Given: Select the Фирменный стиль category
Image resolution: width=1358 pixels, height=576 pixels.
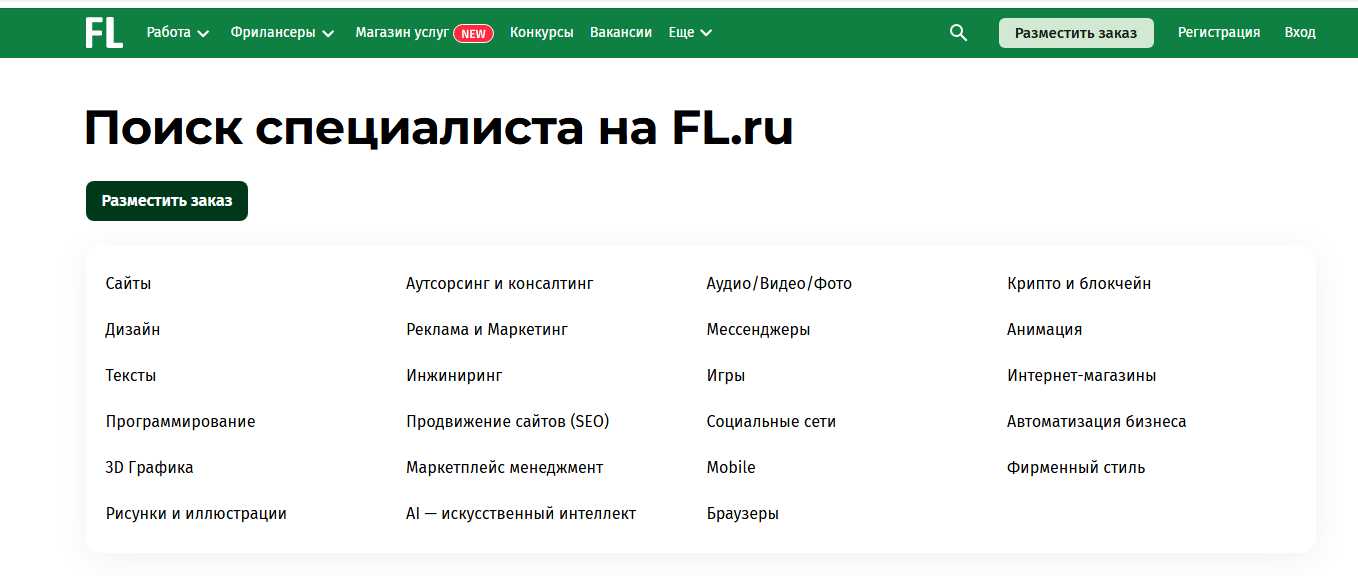Looking at the screenshot, I should (x=1076, y=468).
